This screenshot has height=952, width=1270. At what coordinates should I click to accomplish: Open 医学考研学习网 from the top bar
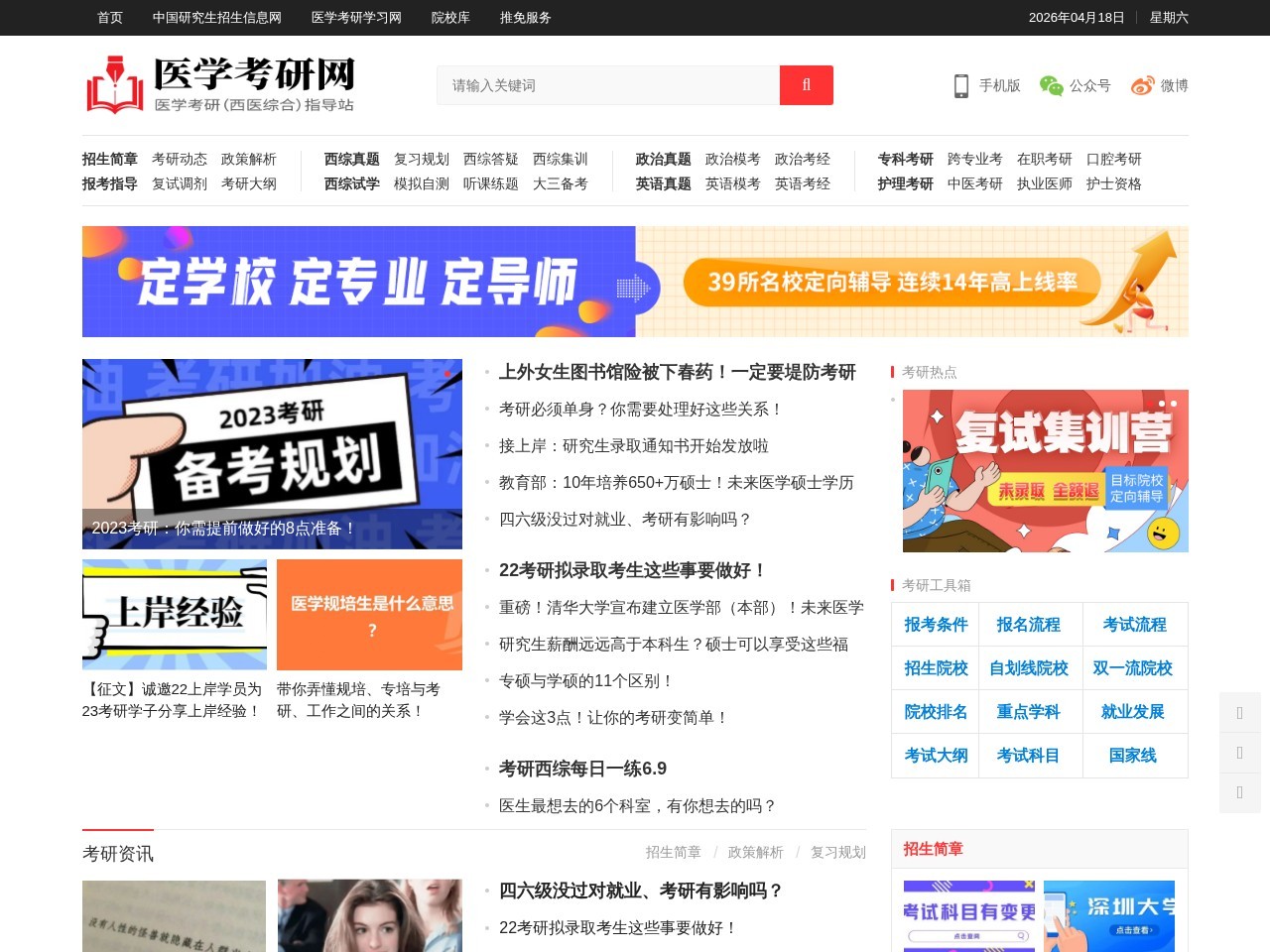click(x=354, y=17)
